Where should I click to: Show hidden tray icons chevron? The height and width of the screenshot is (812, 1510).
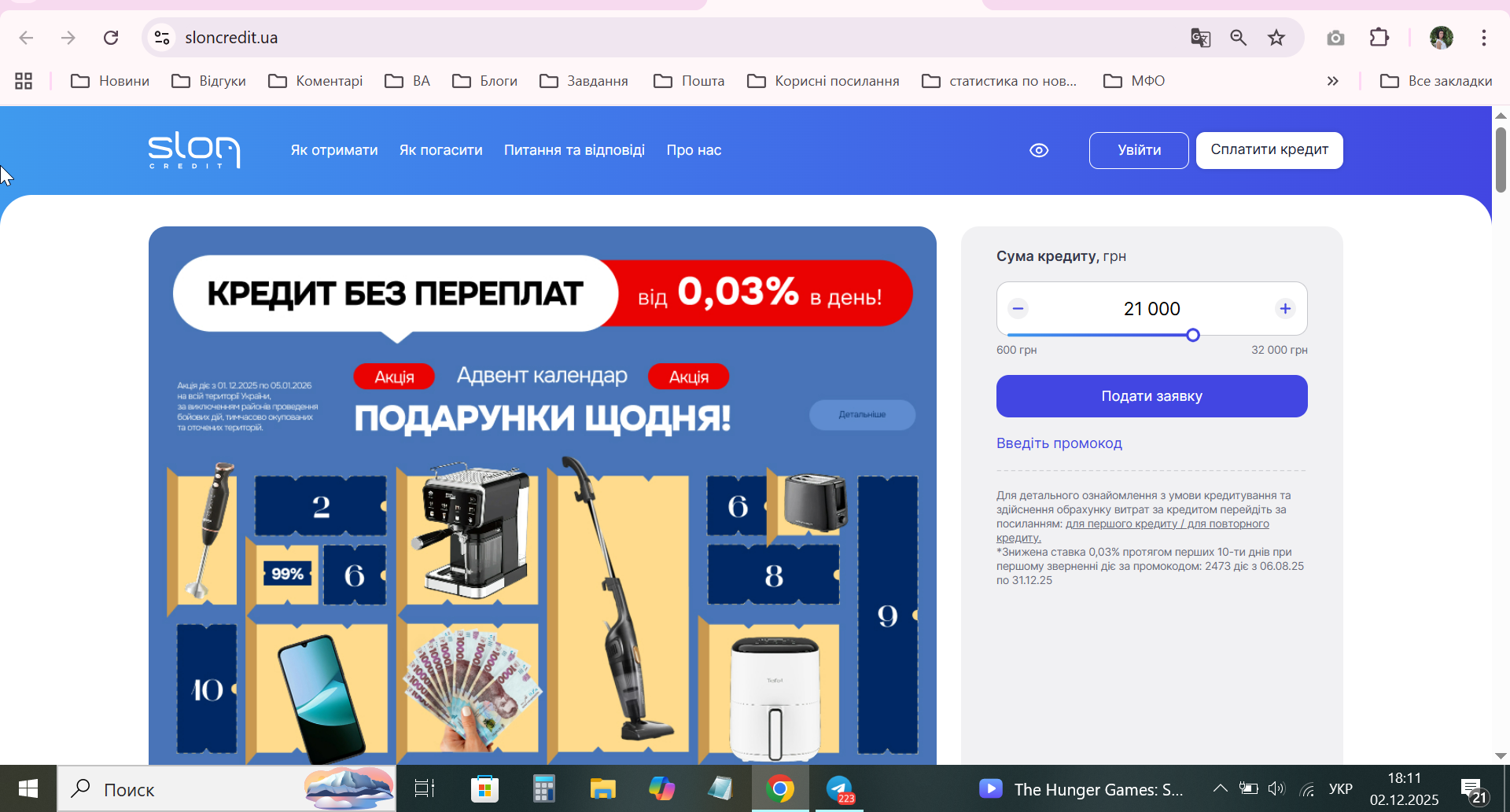[1220, 788]
